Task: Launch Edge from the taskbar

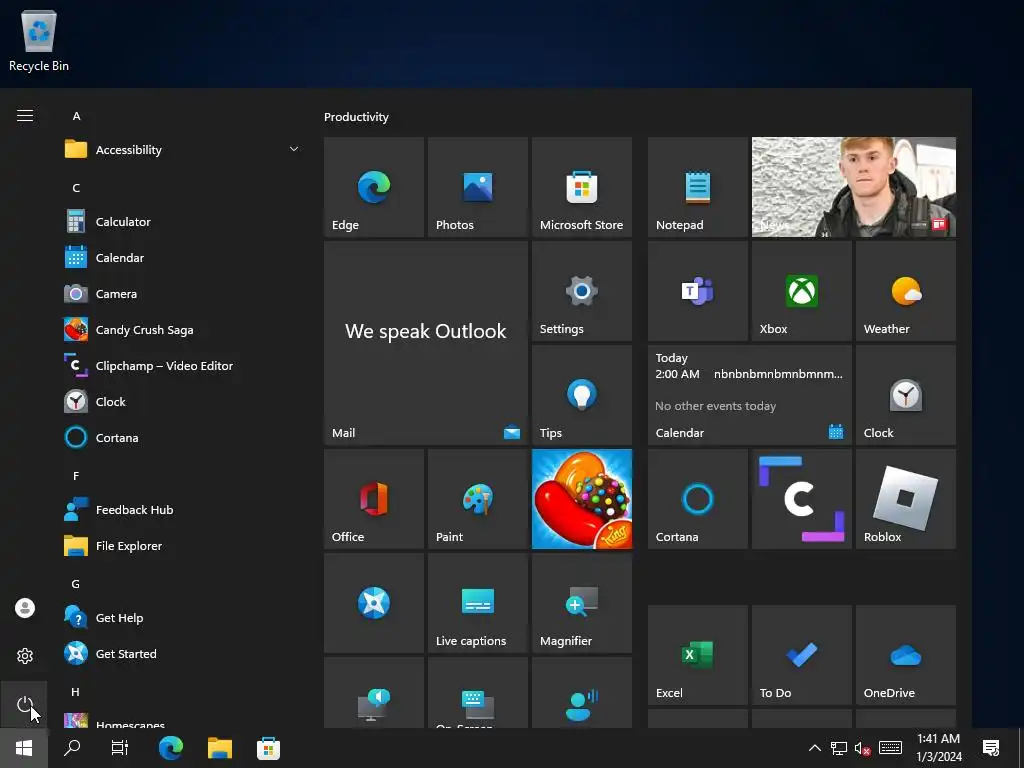Action: click(170, 748)
